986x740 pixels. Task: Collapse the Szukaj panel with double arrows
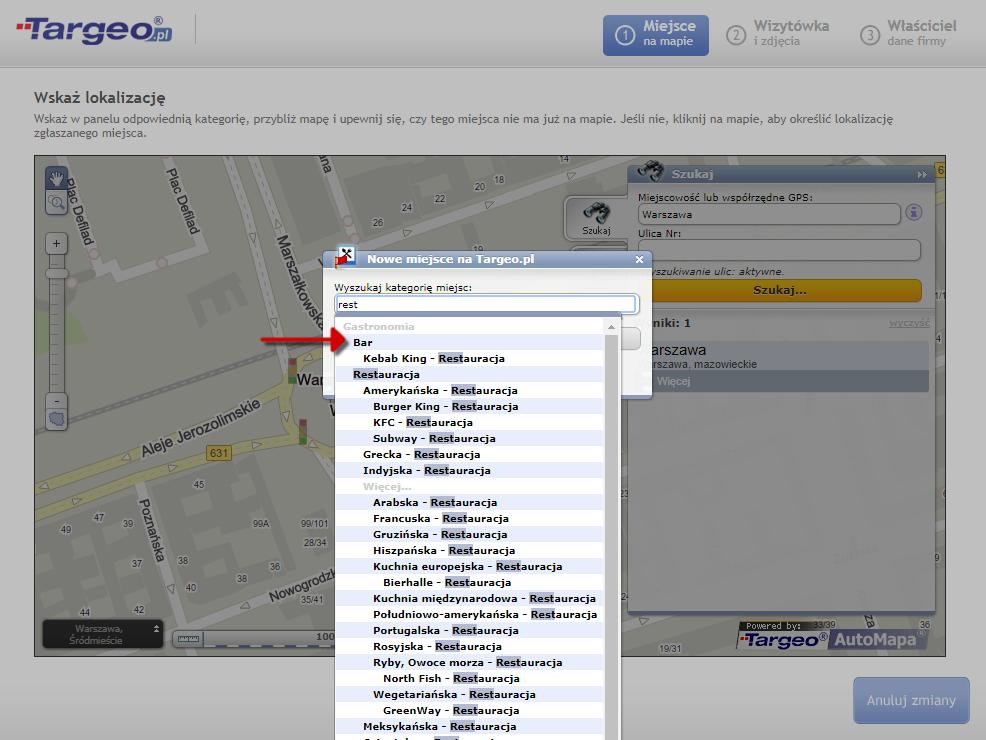921,175
